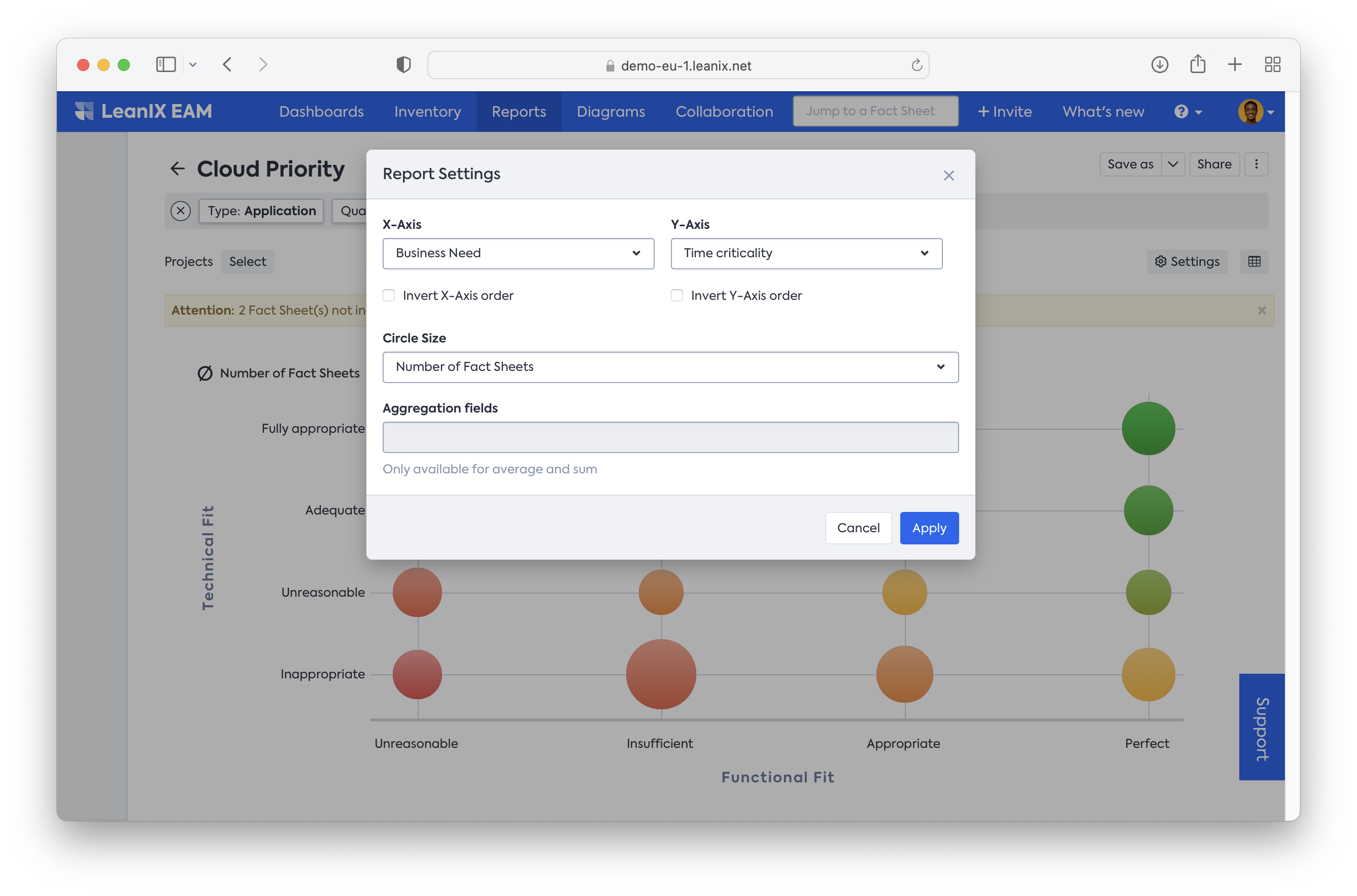Open the Inventory tab
The width and height of the screenshot is (1357, 896).
[x=428, y=112]
